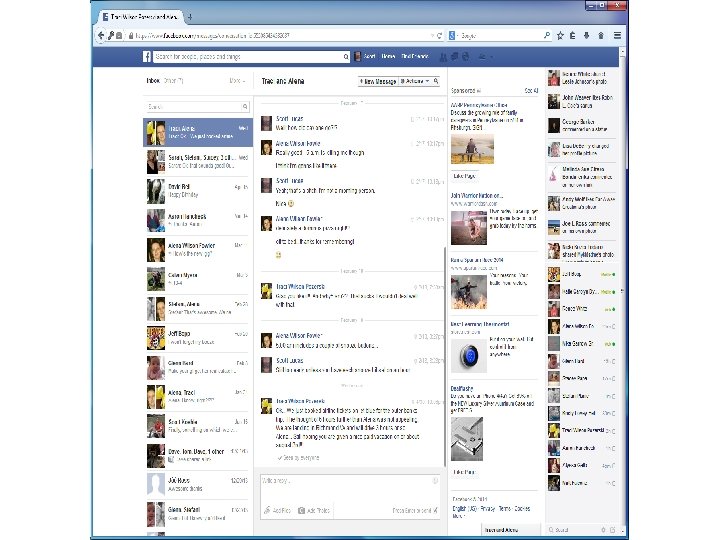Toggle Press Enter to send checkbox
720x540 pixels.
coord(435,510)
